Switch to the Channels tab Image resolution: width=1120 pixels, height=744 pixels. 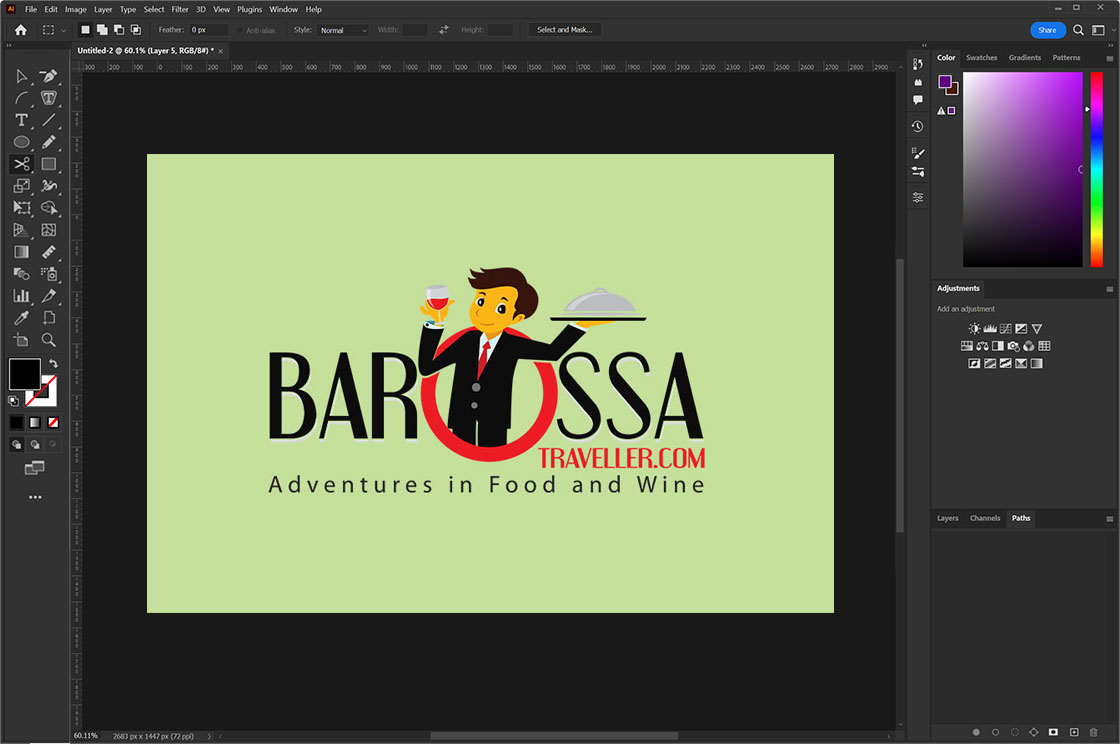coord(985,518)
